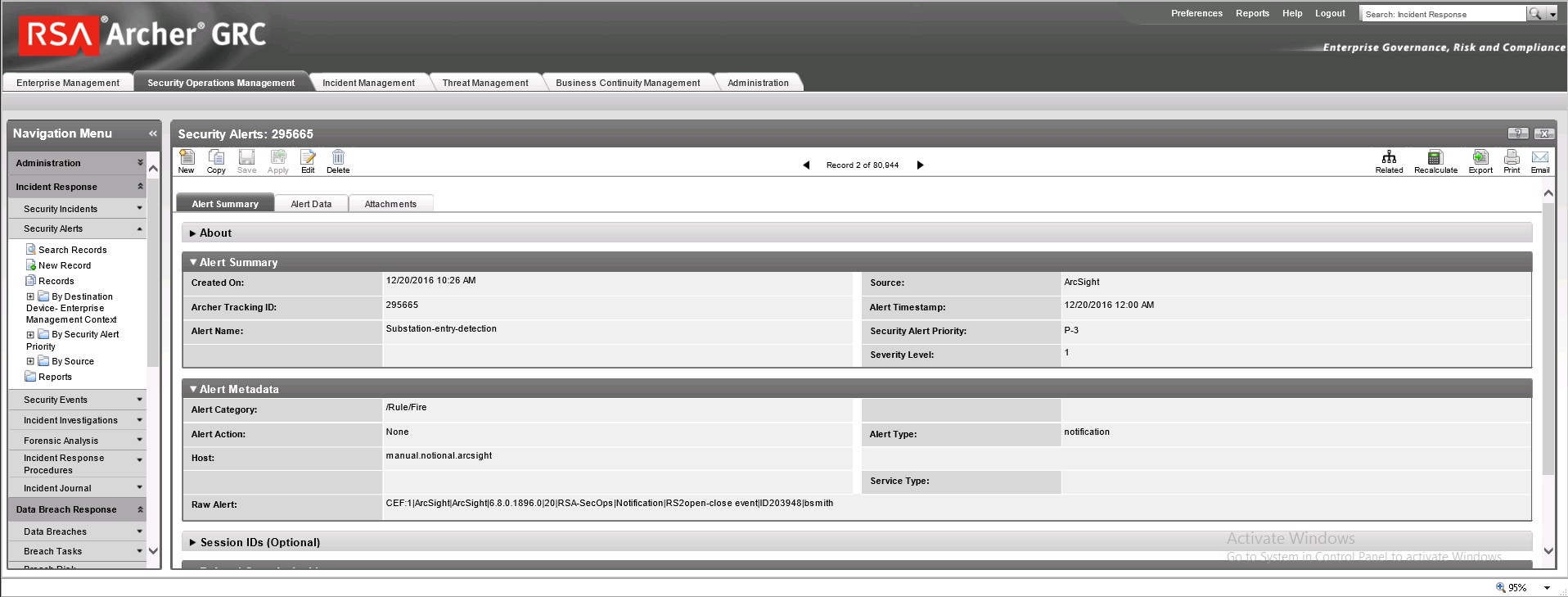The width and height of the screenshot is (1568, 597).
Task: Click the Export icon
Action: tap(1480, 161)
